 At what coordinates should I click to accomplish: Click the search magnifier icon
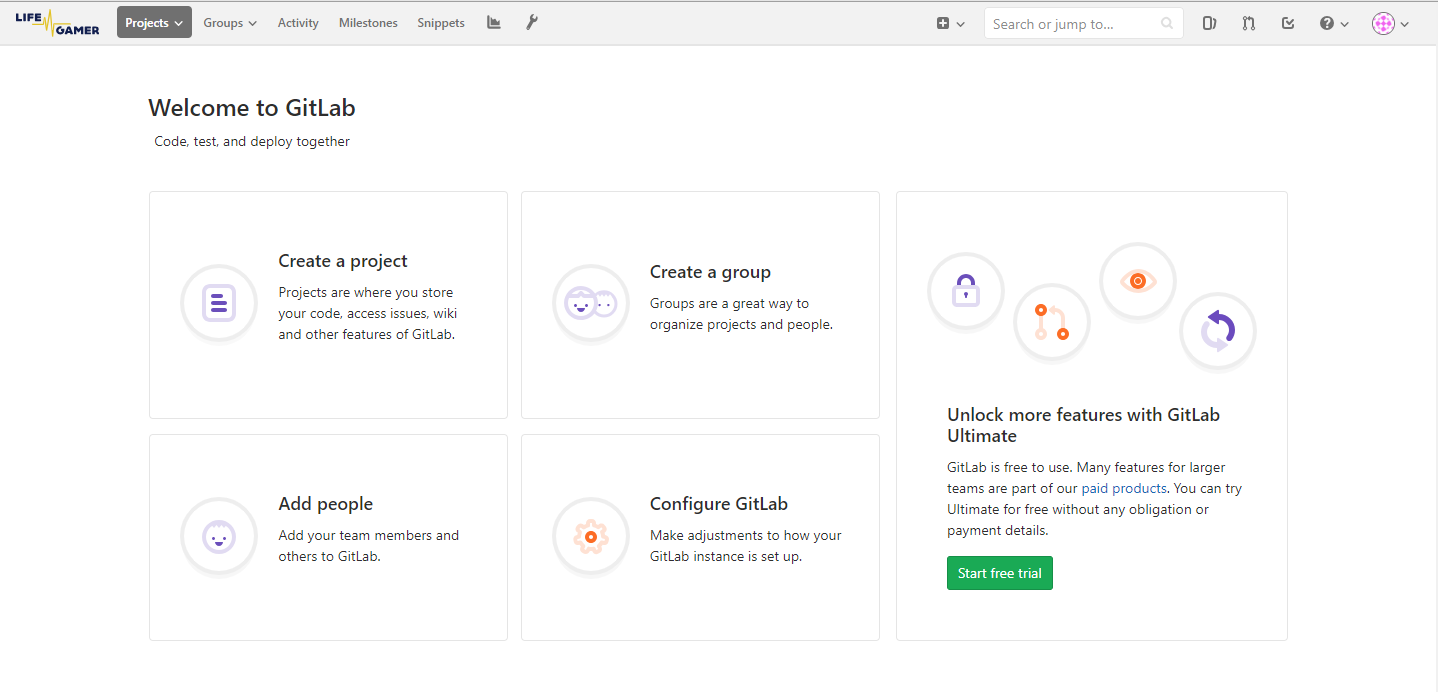1167,24
